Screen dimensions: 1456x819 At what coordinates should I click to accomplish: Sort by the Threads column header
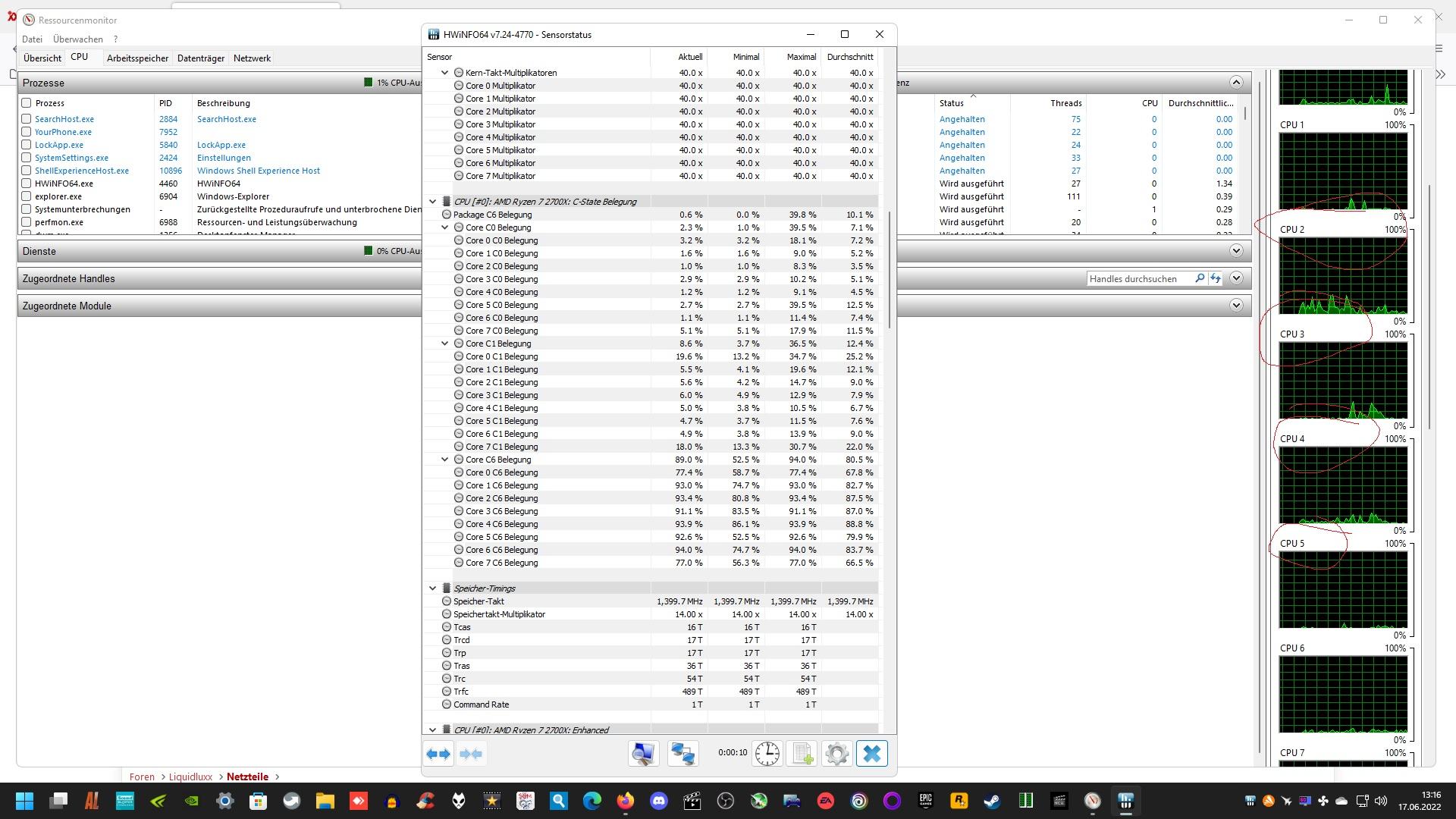click(1047, 103)
